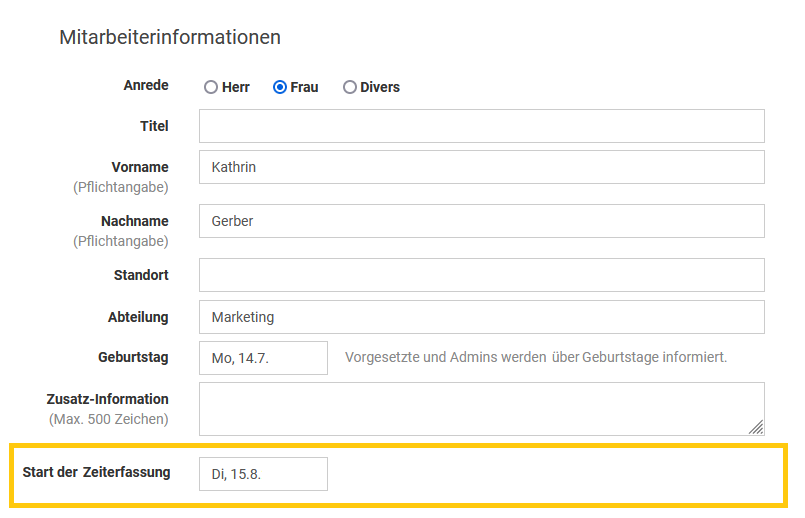Focus the Vorname field containing Kathrin
The width and height of the screenshot is (805, 518).
(x=481, y=167)
